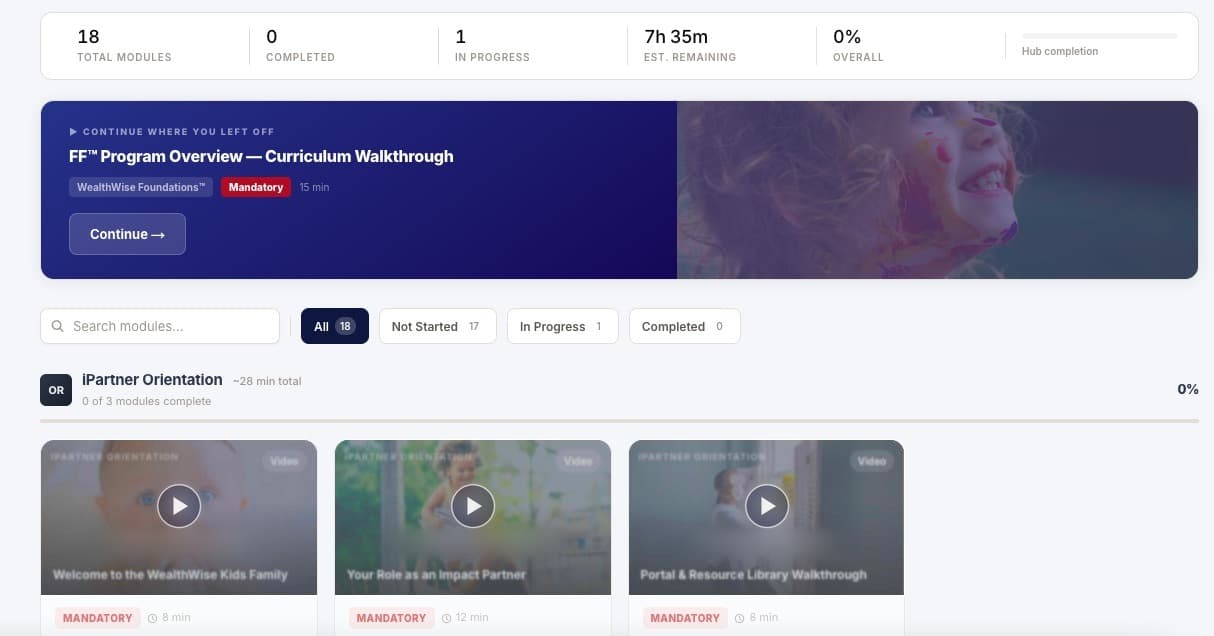This screenshot has height=636, width=1214.
Task: Play the Welcome to the WealthWise Kids Family video
Action: click(x=179, y=506)
